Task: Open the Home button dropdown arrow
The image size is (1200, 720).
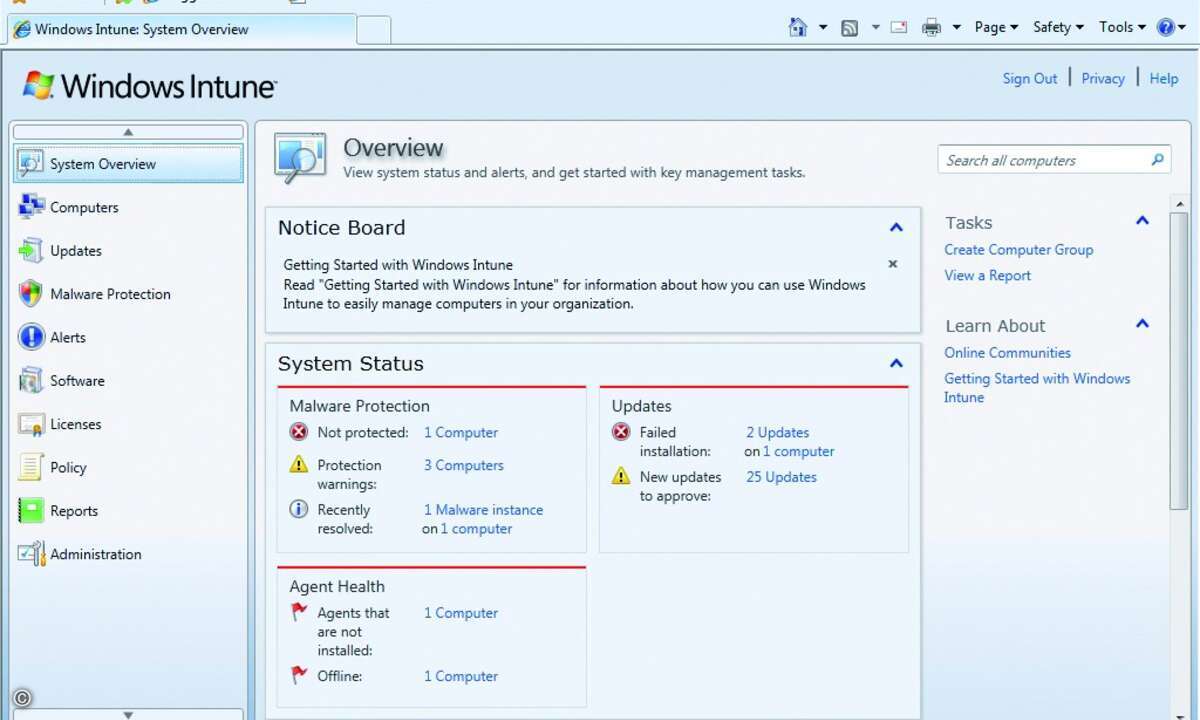Action: coord(823,28)
